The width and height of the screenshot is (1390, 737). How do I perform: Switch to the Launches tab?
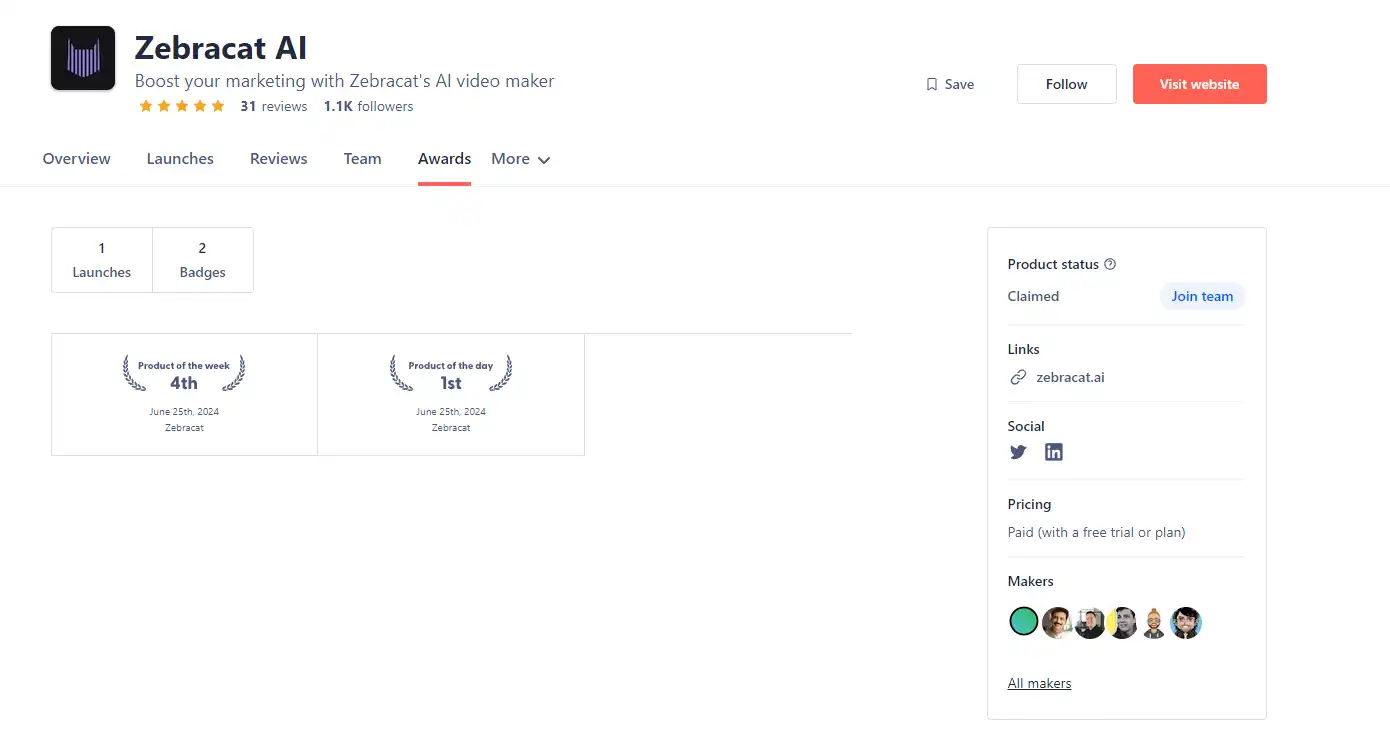tap(180, 159)
